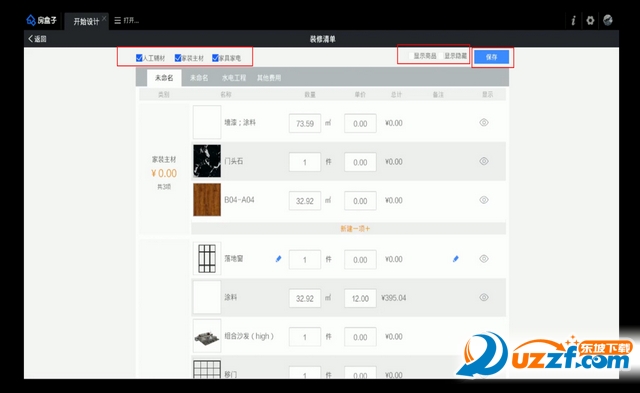The image size is (640, 393).
Task: Open the info icon in top bar
Action: tap(573, 20)
